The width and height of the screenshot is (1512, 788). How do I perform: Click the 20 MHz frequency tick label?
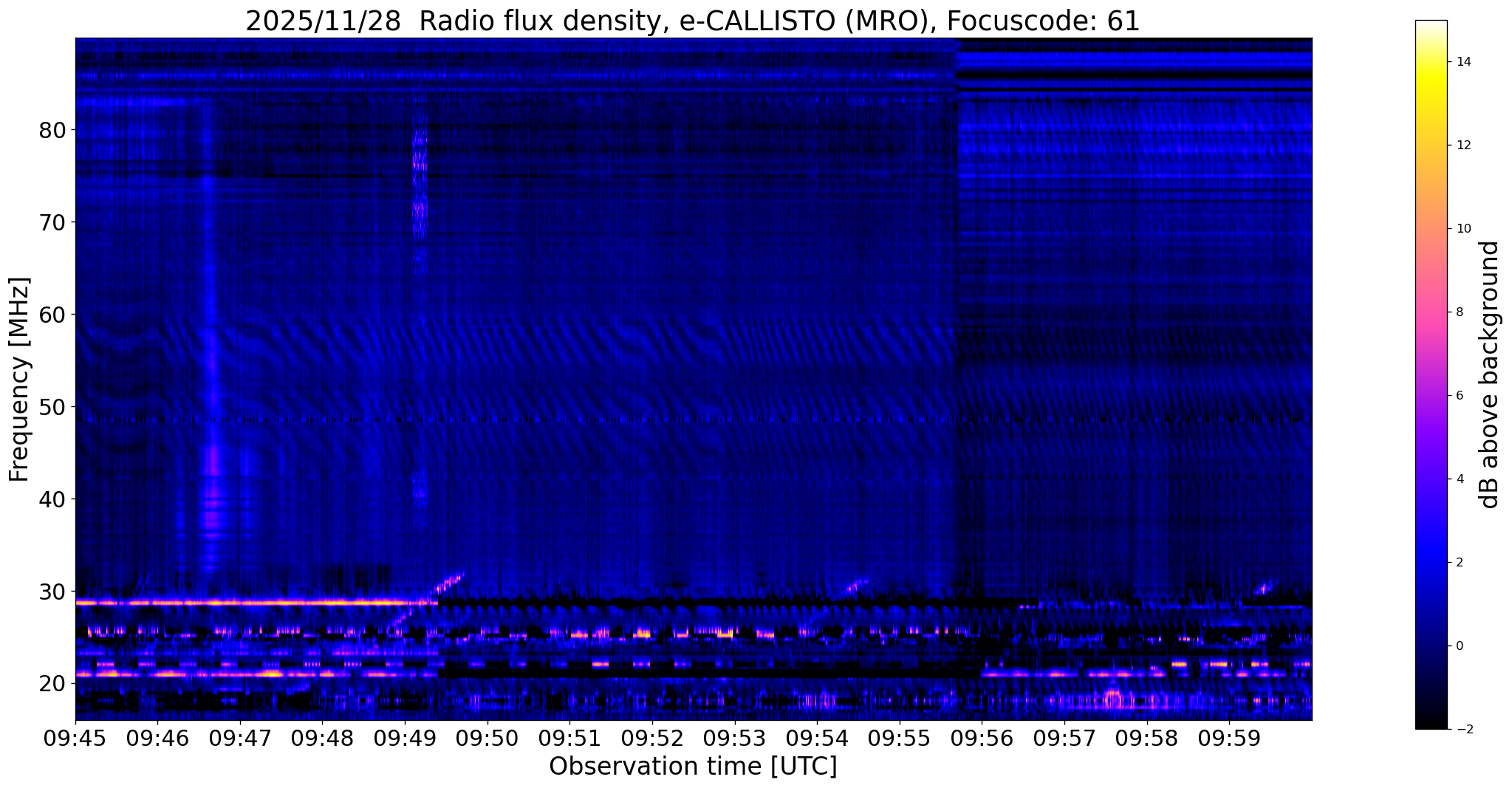pos(52,684)
